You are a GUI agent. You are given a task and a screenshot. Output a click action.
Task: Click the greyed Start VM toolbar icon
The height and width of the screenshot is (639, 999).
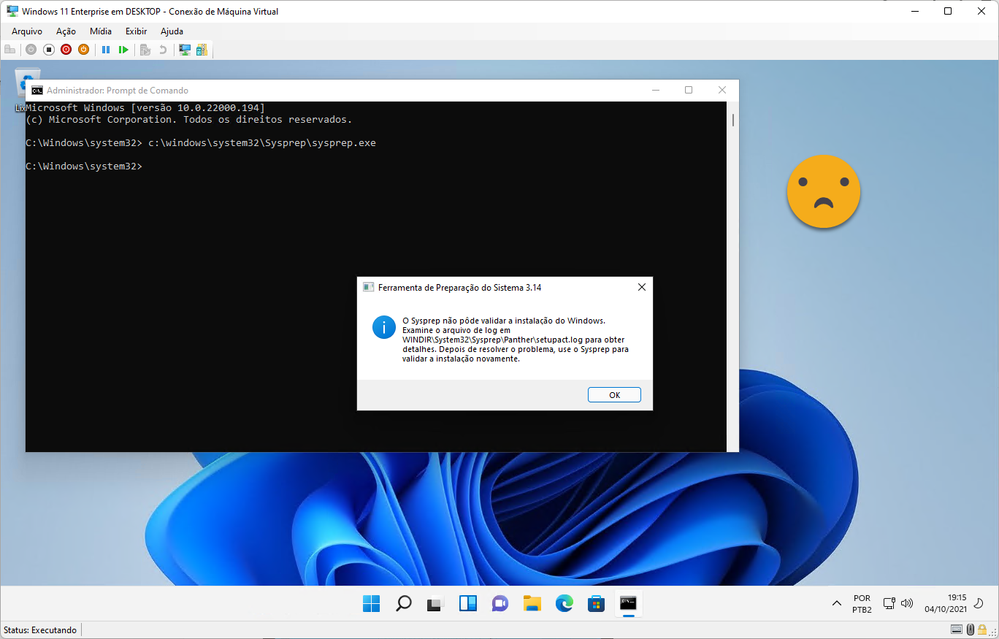pyautogui.click(x=31, y=50)
